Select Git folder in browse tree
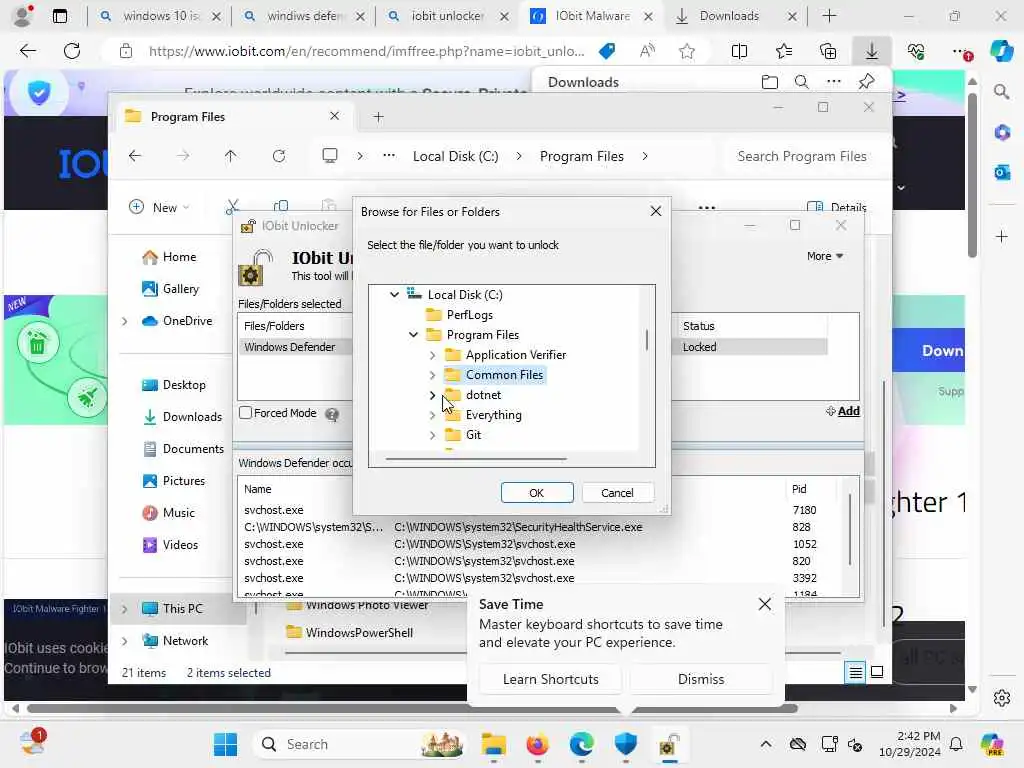Screen dimensions: 1024x768 point(473,435)
